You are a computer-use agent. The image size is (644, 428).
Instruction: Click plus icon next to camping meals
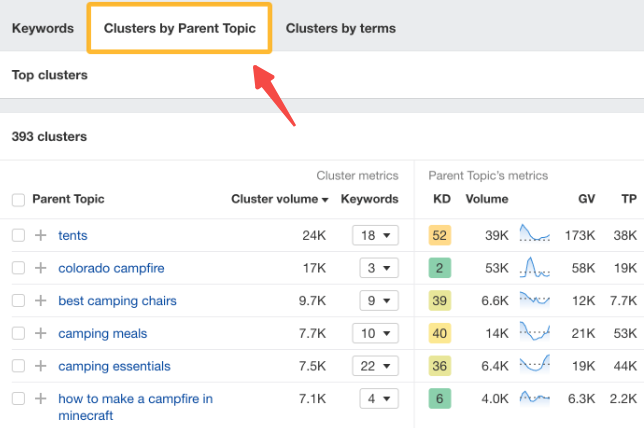coord(41,334)
